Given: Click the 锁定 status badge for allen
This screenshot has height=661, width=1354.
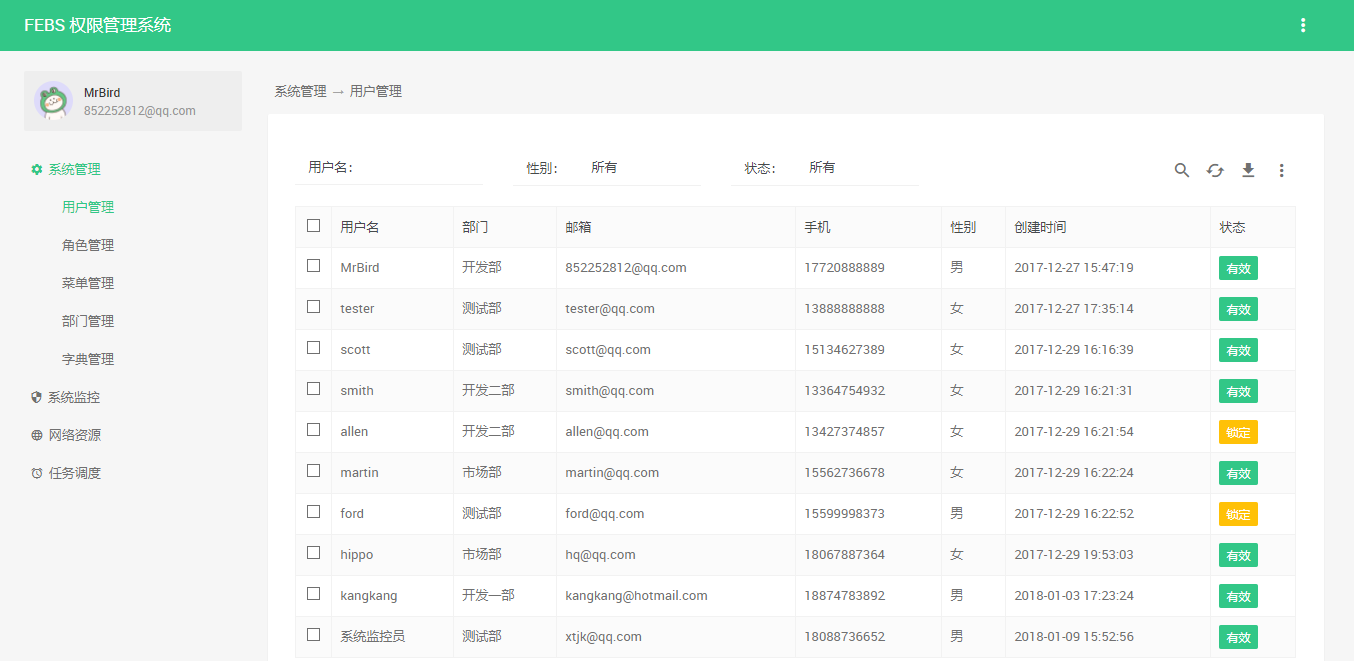Looking at the screenshot, I should 1238,432.
